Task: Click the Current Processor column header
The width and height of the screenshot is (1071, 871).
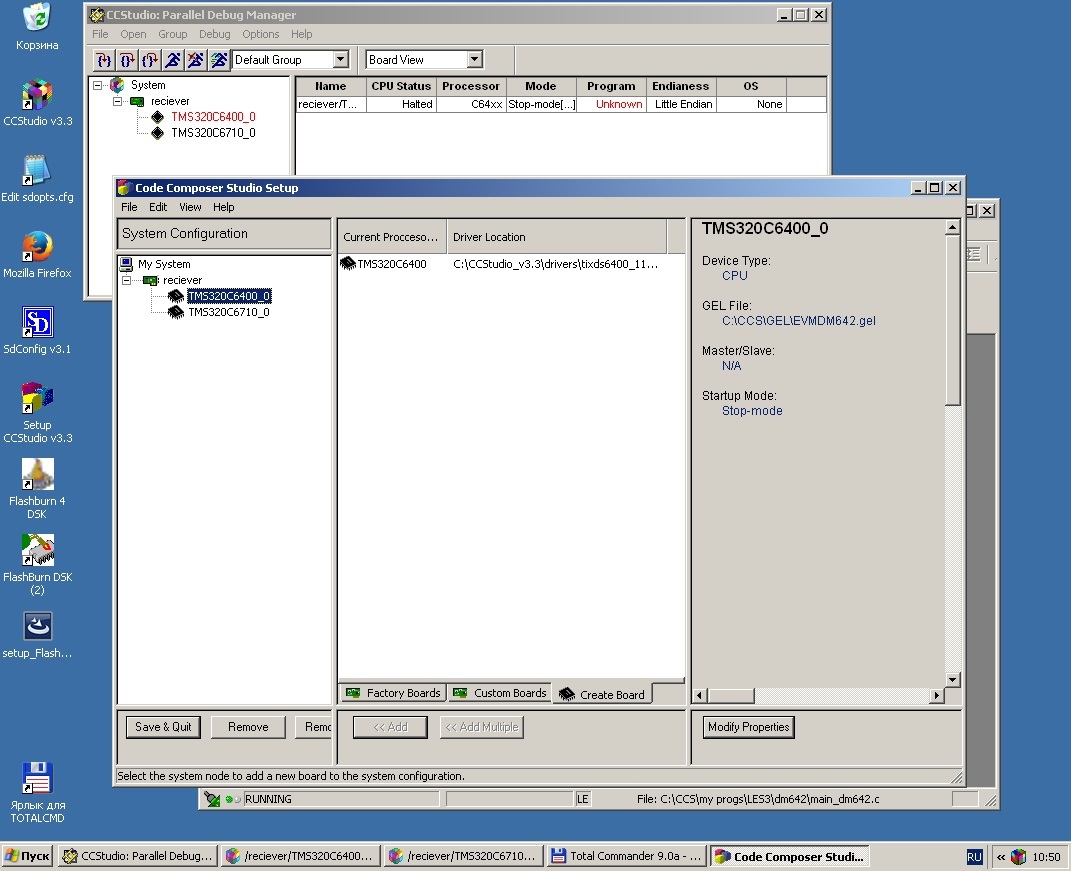Action: (391, 237)
